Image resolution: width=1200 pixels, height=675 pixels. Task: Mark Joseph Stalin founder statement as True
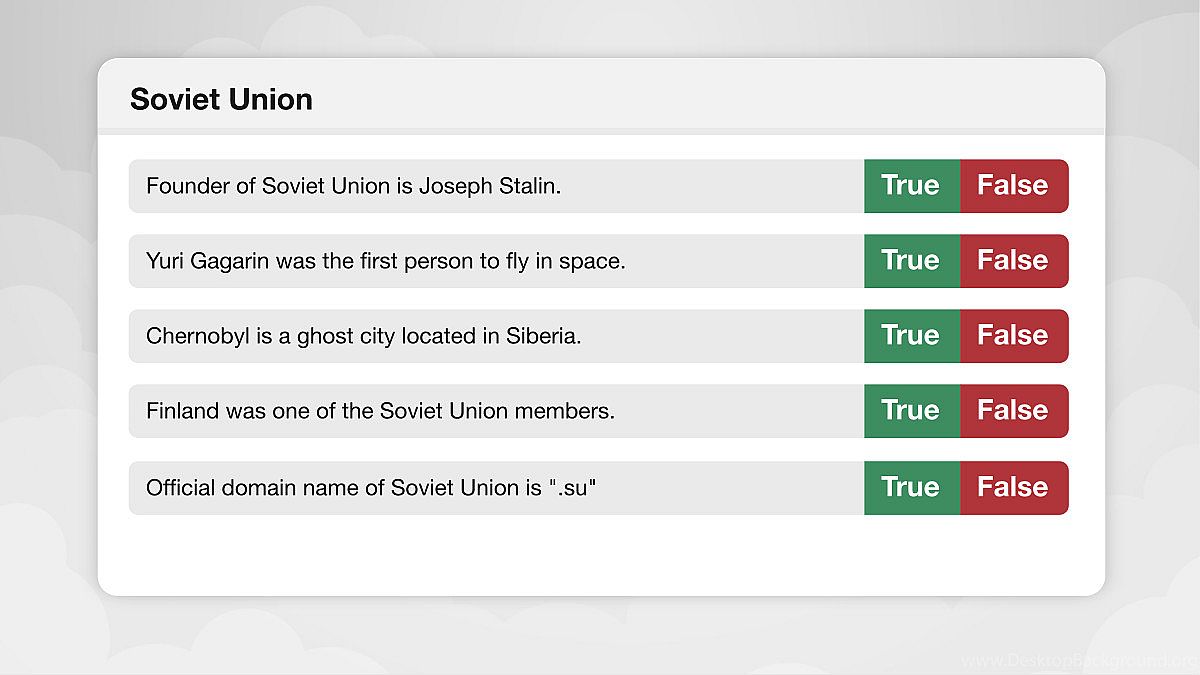tap(911, 186)
